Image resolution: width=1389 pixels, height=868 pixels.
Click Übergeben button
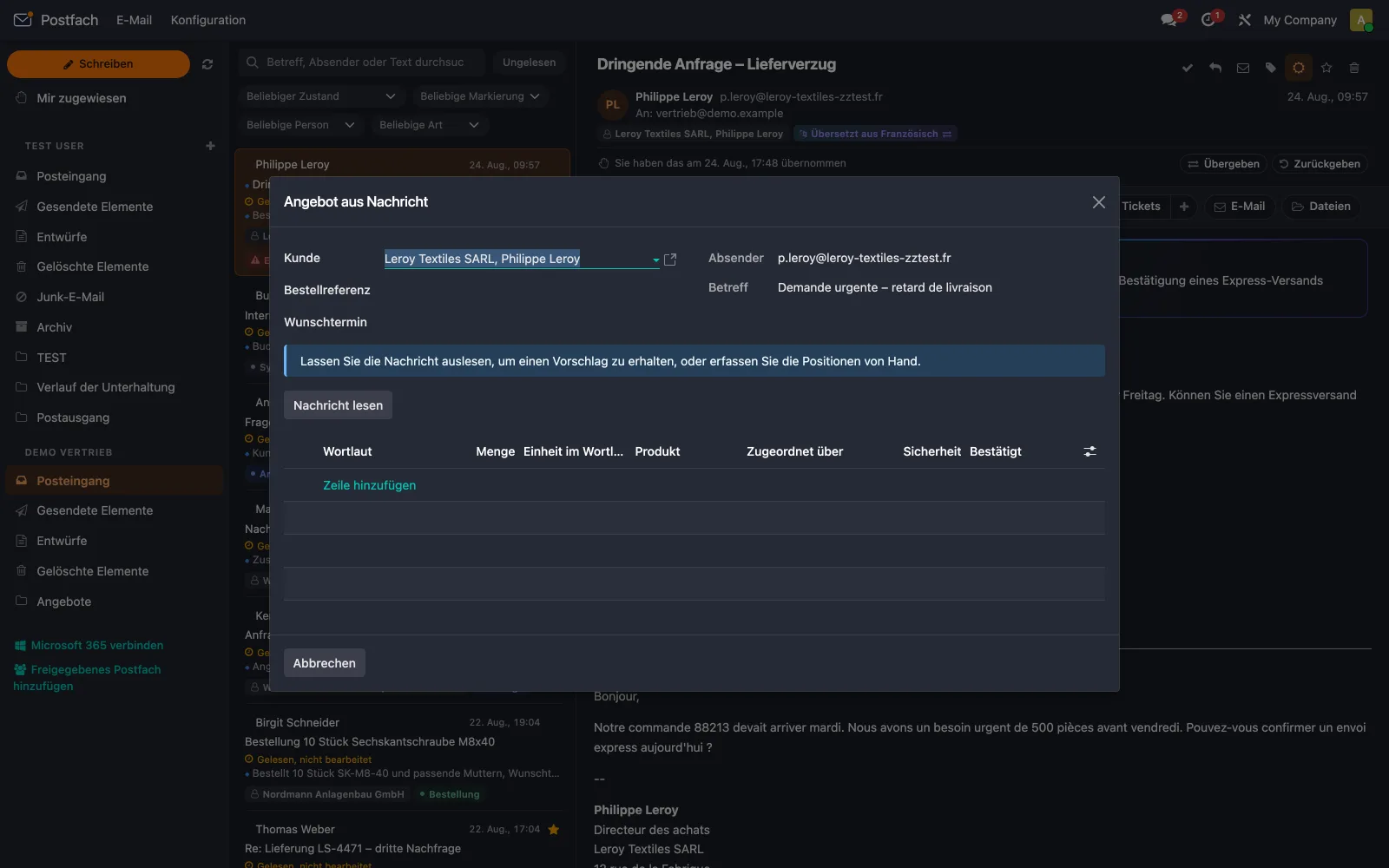(1223, 164)
